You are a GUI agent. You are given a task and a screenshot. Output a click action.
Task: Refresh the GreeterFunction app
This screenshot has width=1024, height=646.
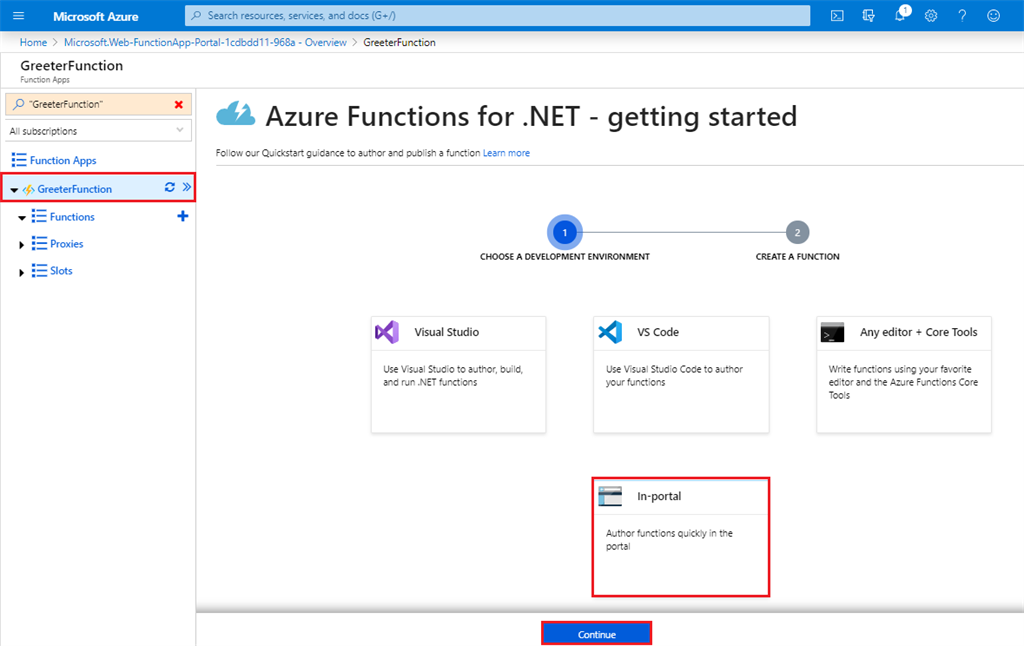[x=169, y=186]
